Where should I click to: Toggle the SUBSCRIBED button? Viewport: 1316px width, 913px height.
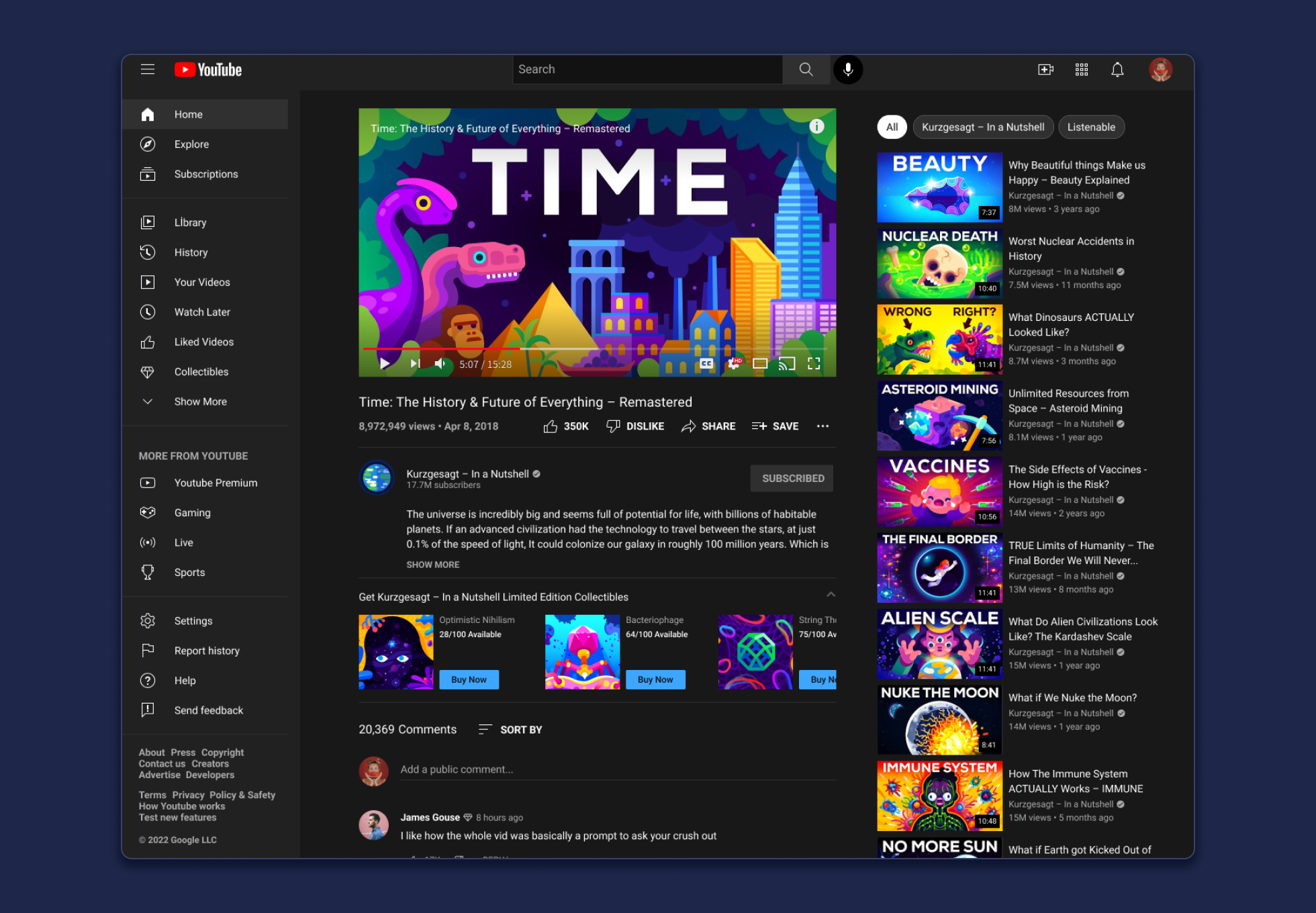tap(792, 478)
